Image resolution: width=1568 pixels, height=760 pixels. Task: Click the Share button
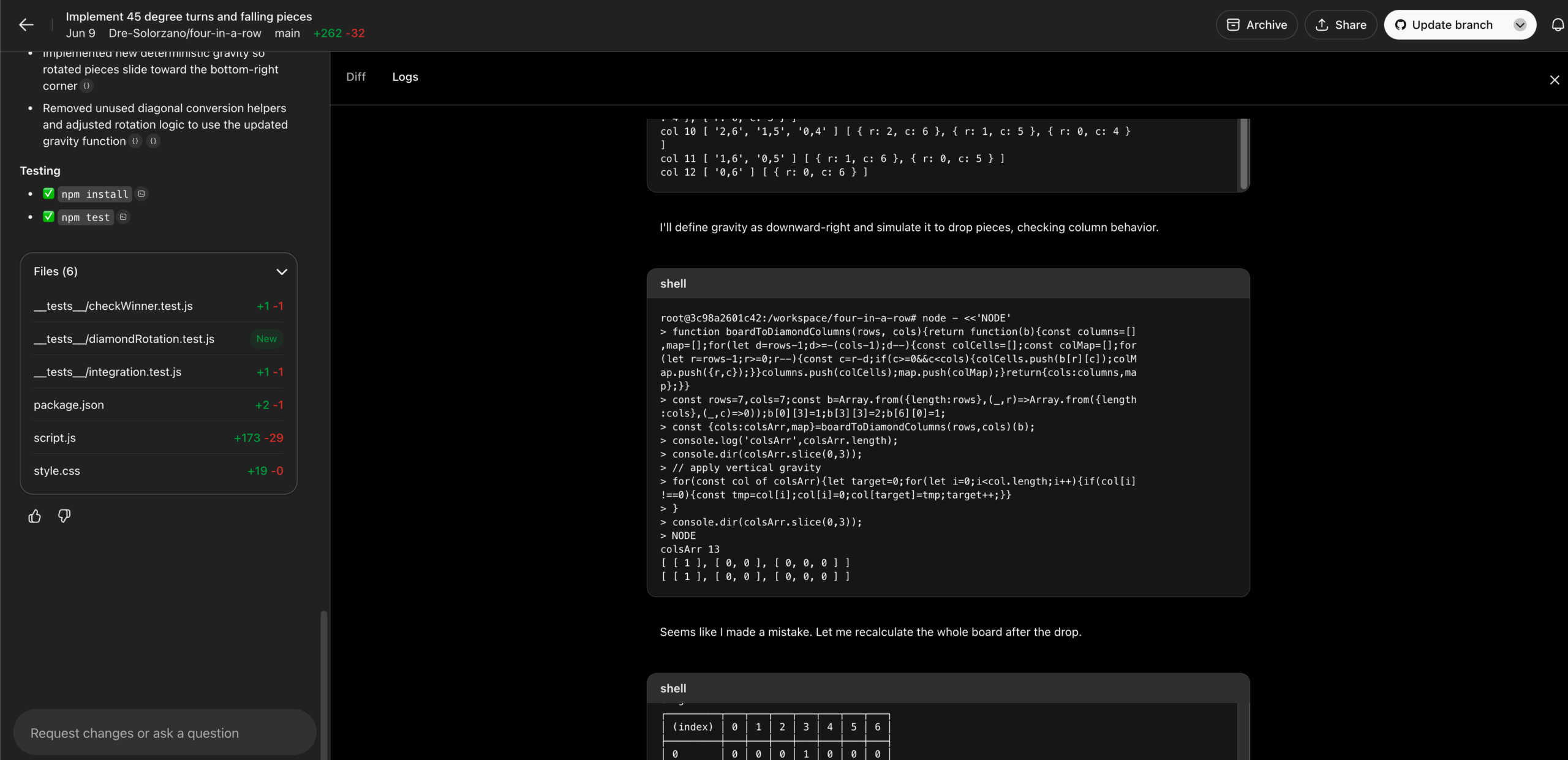[x=1340, y=24]
